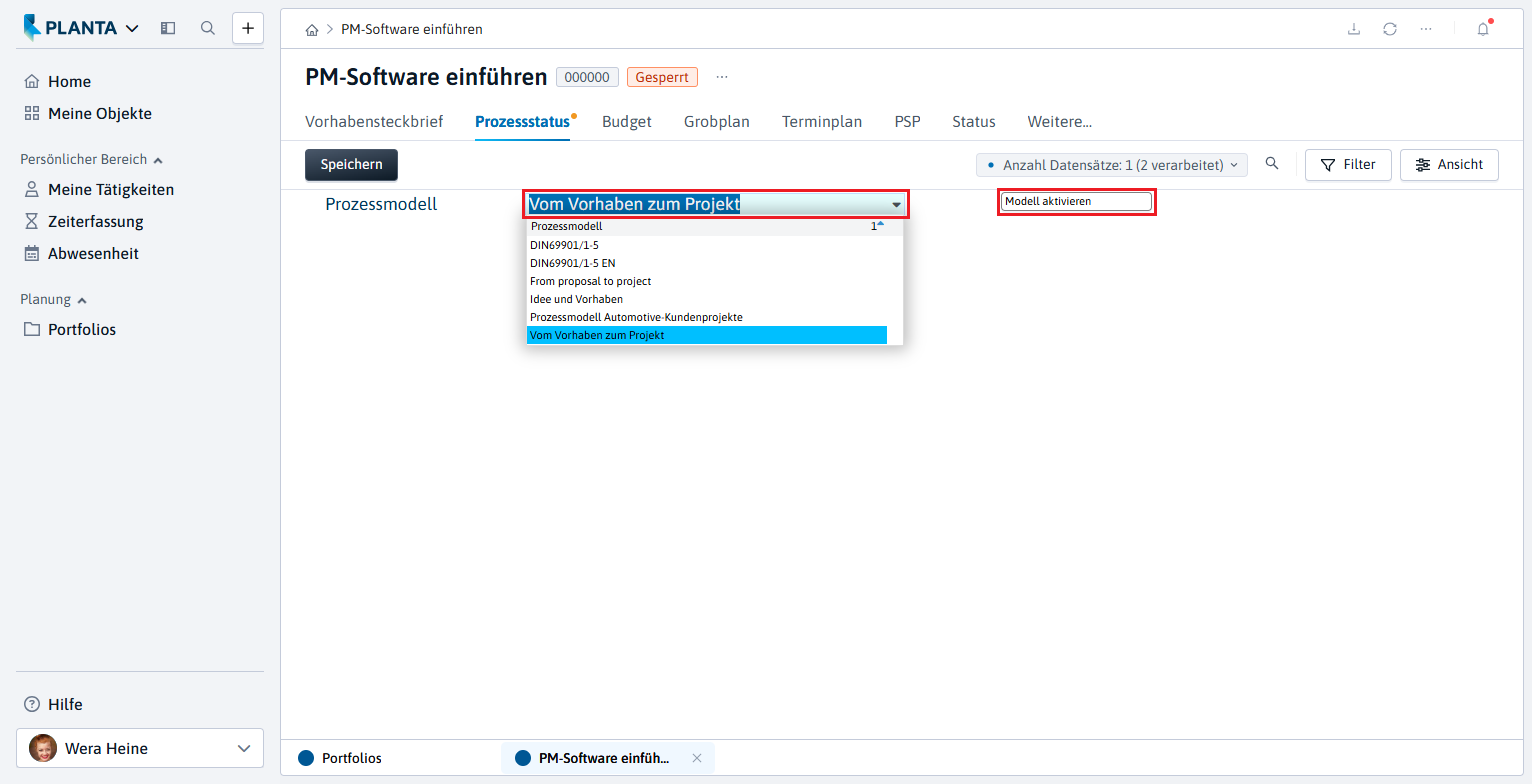Click the Prozessmodell combo box arrow
This screenshot has width=1532, height=784.
(x=896, y=205)
